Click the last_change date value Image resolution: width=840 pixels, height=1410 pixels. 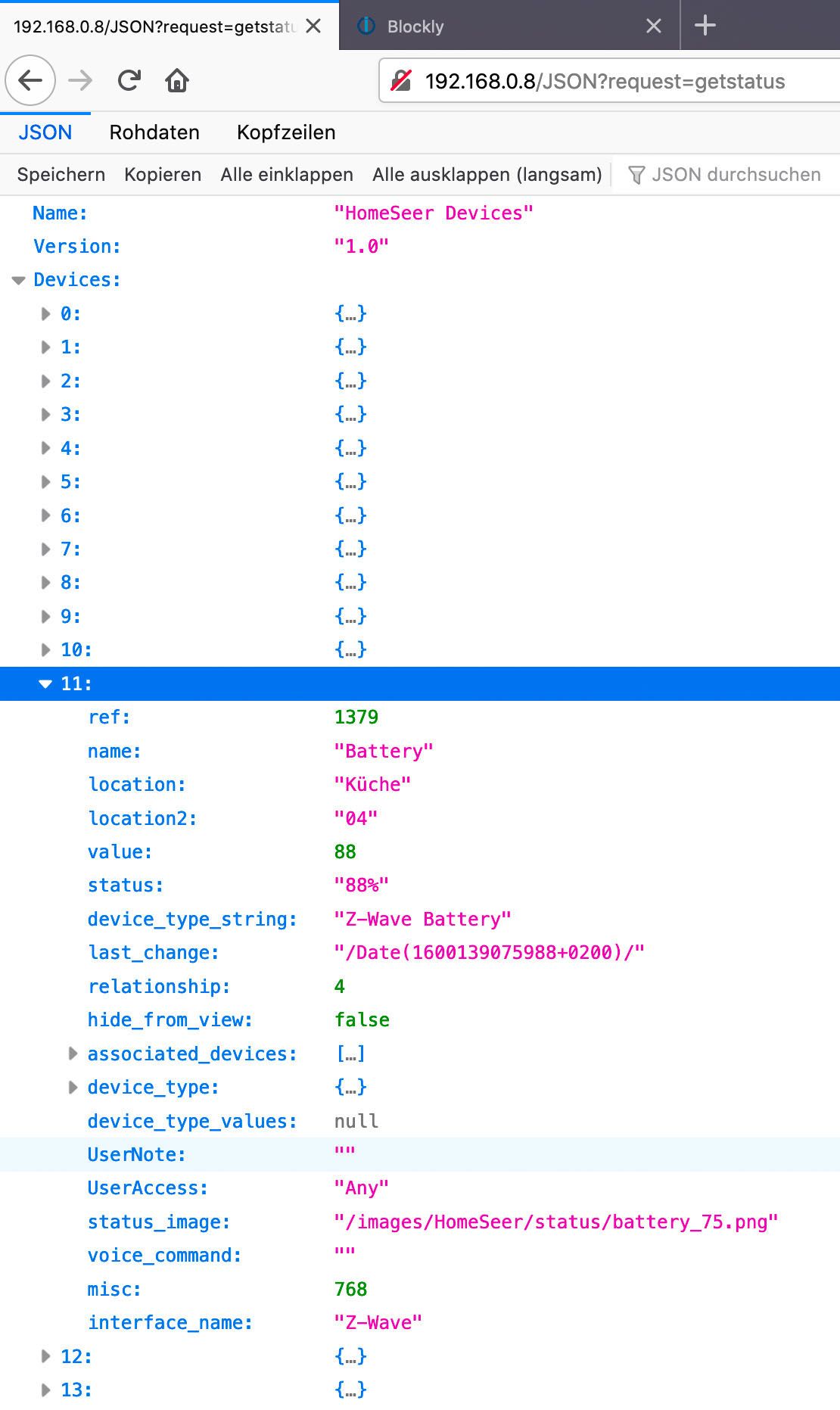[x=490, y=952]
